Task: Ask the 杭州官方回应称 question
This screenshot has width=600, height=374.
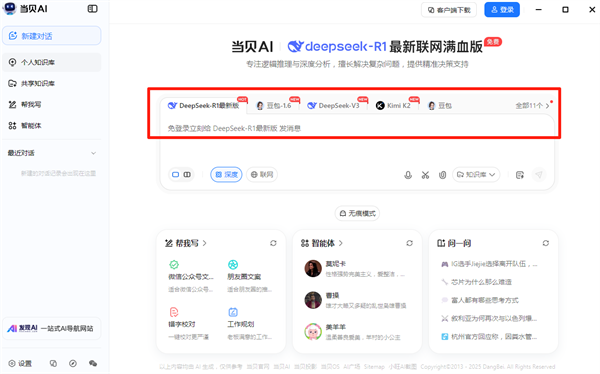Action: click(x=489, y=337)
